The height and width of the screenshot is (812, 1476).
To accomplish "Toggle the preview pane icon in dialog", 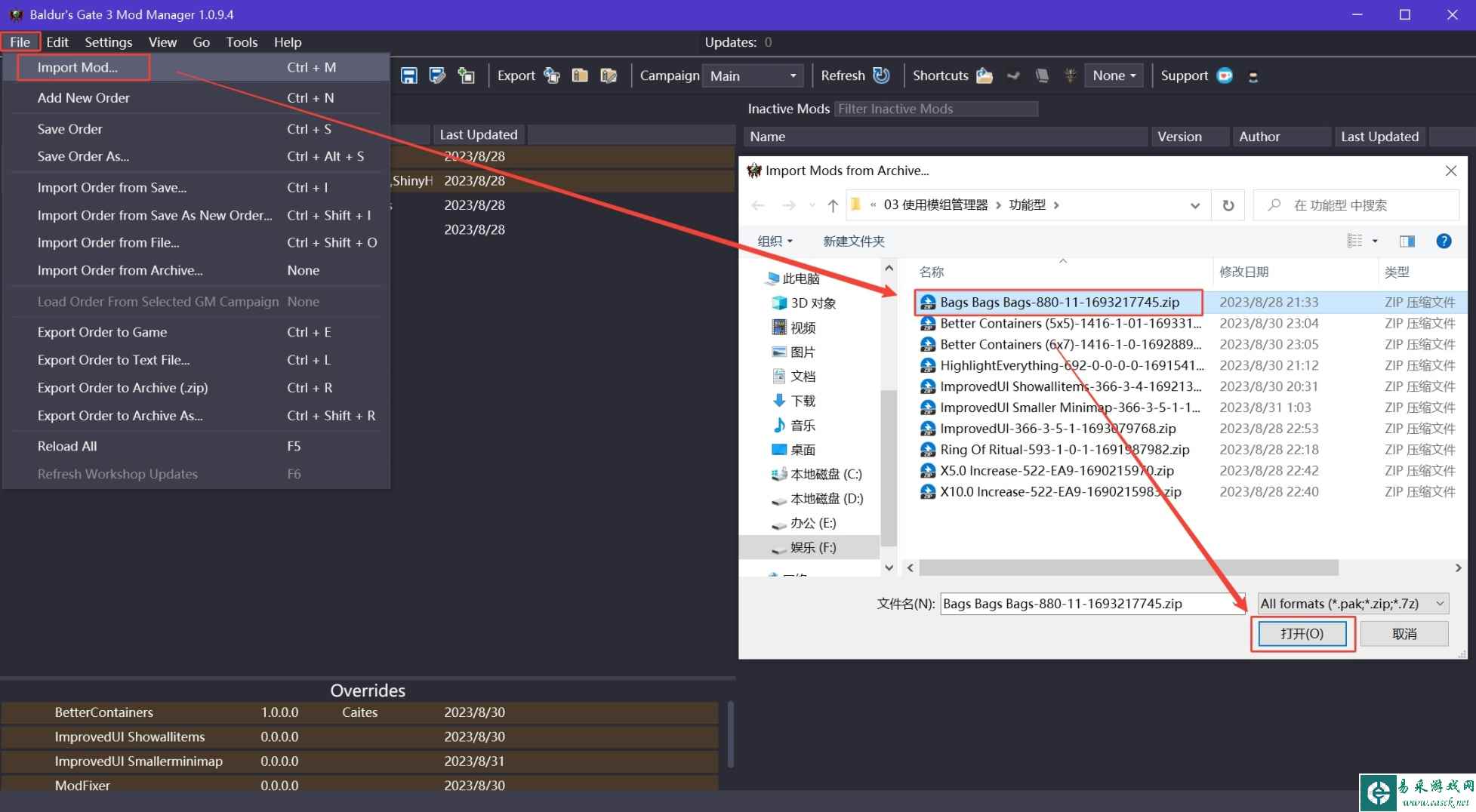I will pyautogui.click(x=1407, y=241).
